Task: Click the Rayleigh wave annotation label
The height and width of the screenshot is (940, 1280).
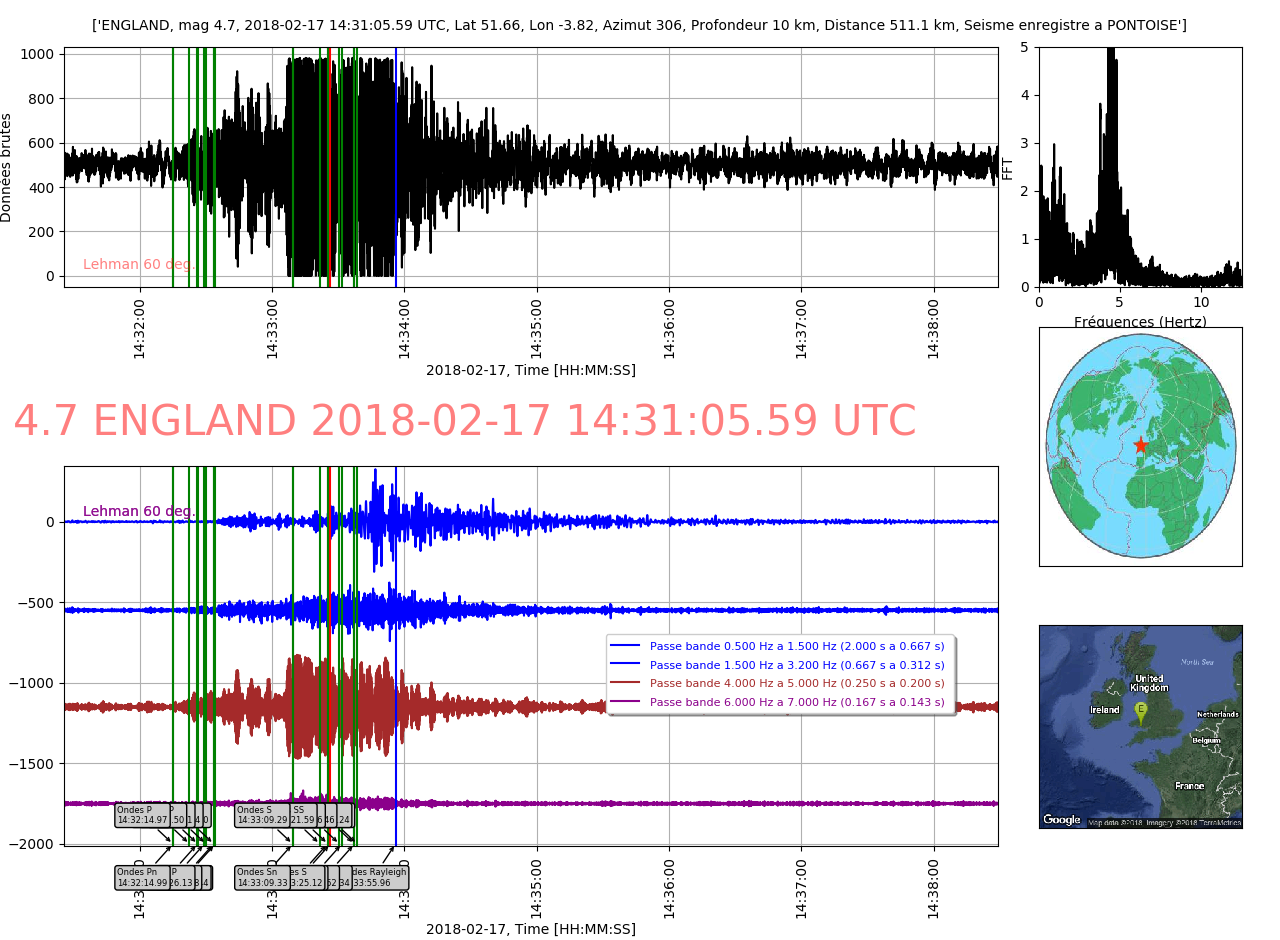Action: [x=381, y=877]
